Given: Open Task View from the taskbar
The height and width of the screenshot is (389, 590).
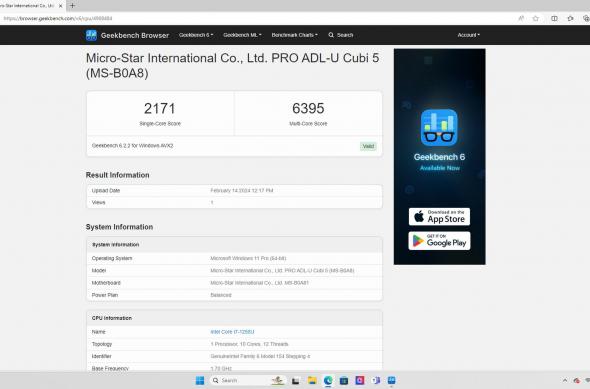Looking at the screenshot, I should [295, 380].
